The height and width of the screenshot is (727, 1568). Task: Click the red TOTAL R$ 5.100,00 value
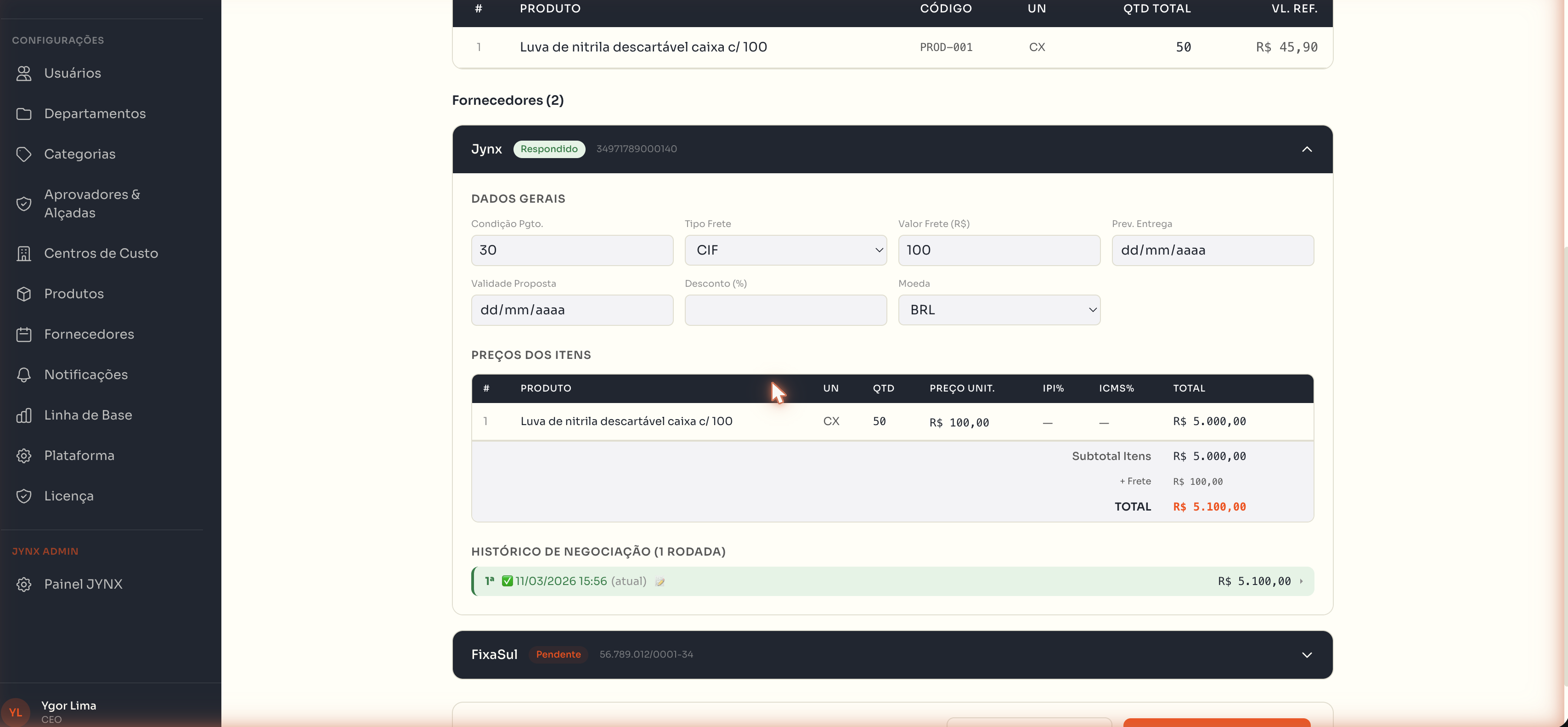(1209, 507)
